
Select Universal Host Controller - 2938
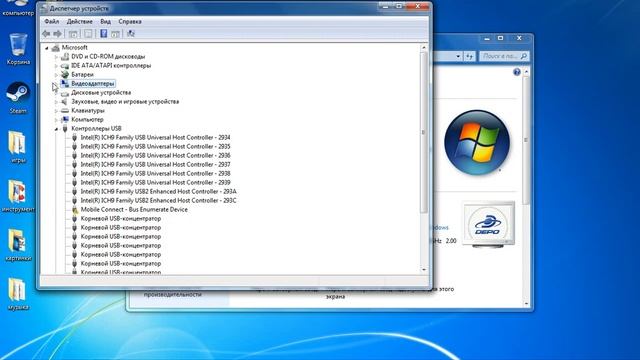(156, 173)
